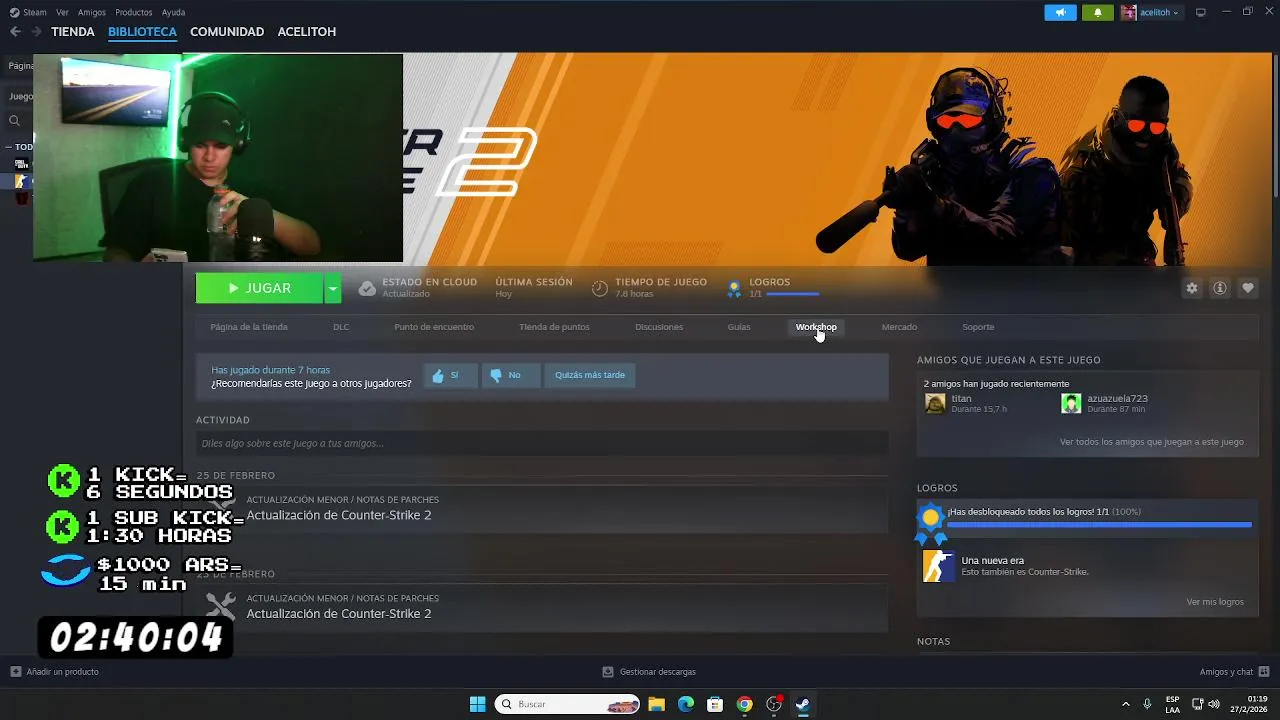This screenshot has width=1280, height=720.
Task: Show game info circle icon
Action: pos(1220,288)
